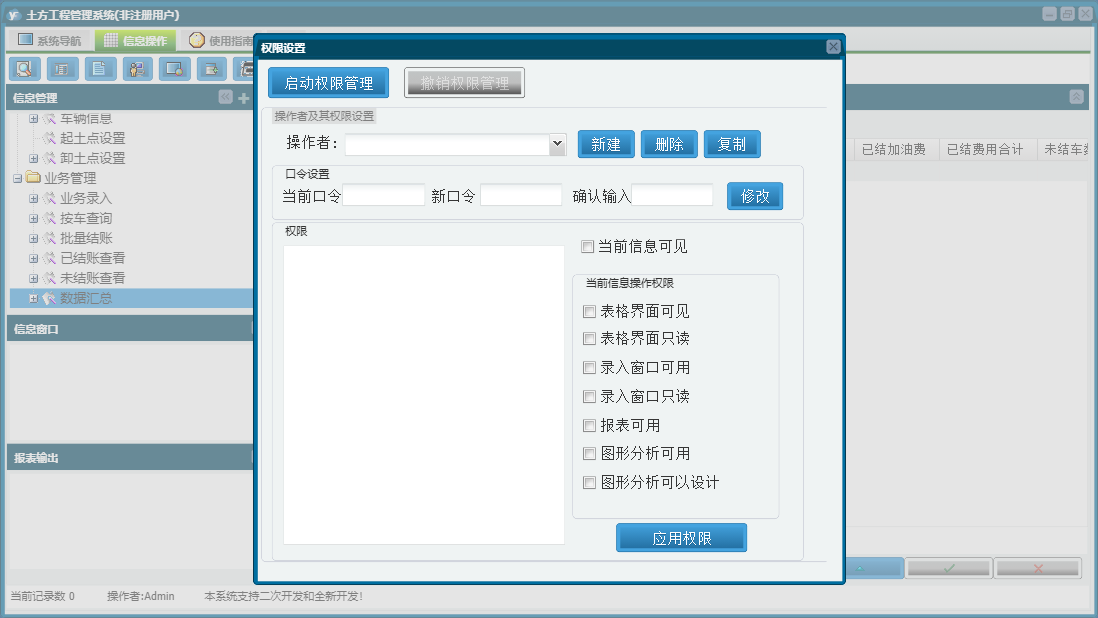Collapse 信息管理 panel with double-arrow icon
The image size is (1098, 618).
[225, 97]
